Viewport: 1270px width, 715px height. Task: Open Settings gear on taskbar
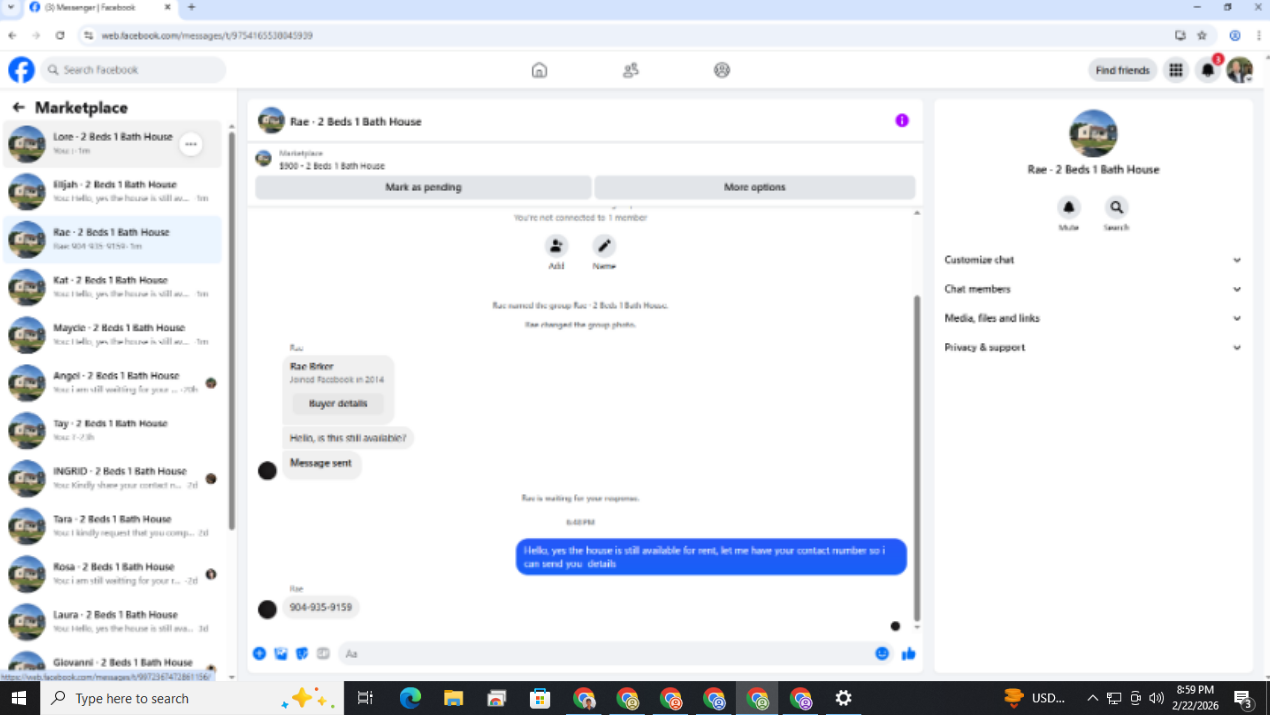(843, 698)
